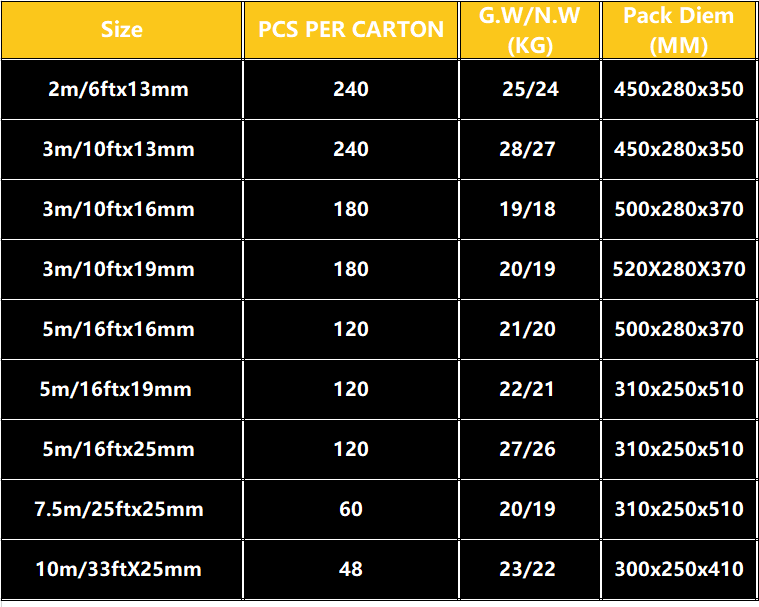Click the PCS PER CARTON header
The width and height of the screenshot is (759, 607).
351,30
